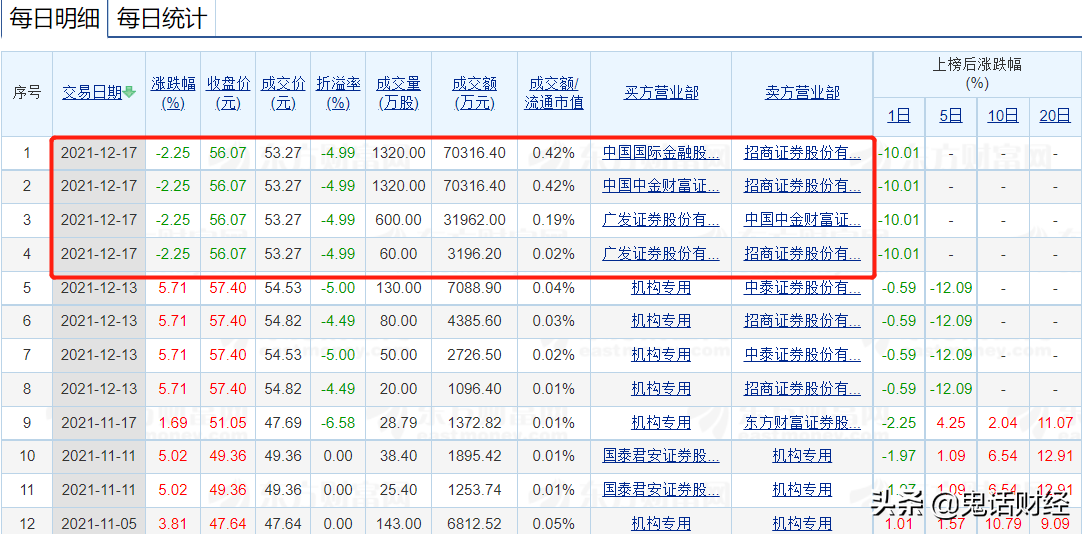Select date 2021-11-17 in row 9
1086x534 pixels.
tap(99, 422)
